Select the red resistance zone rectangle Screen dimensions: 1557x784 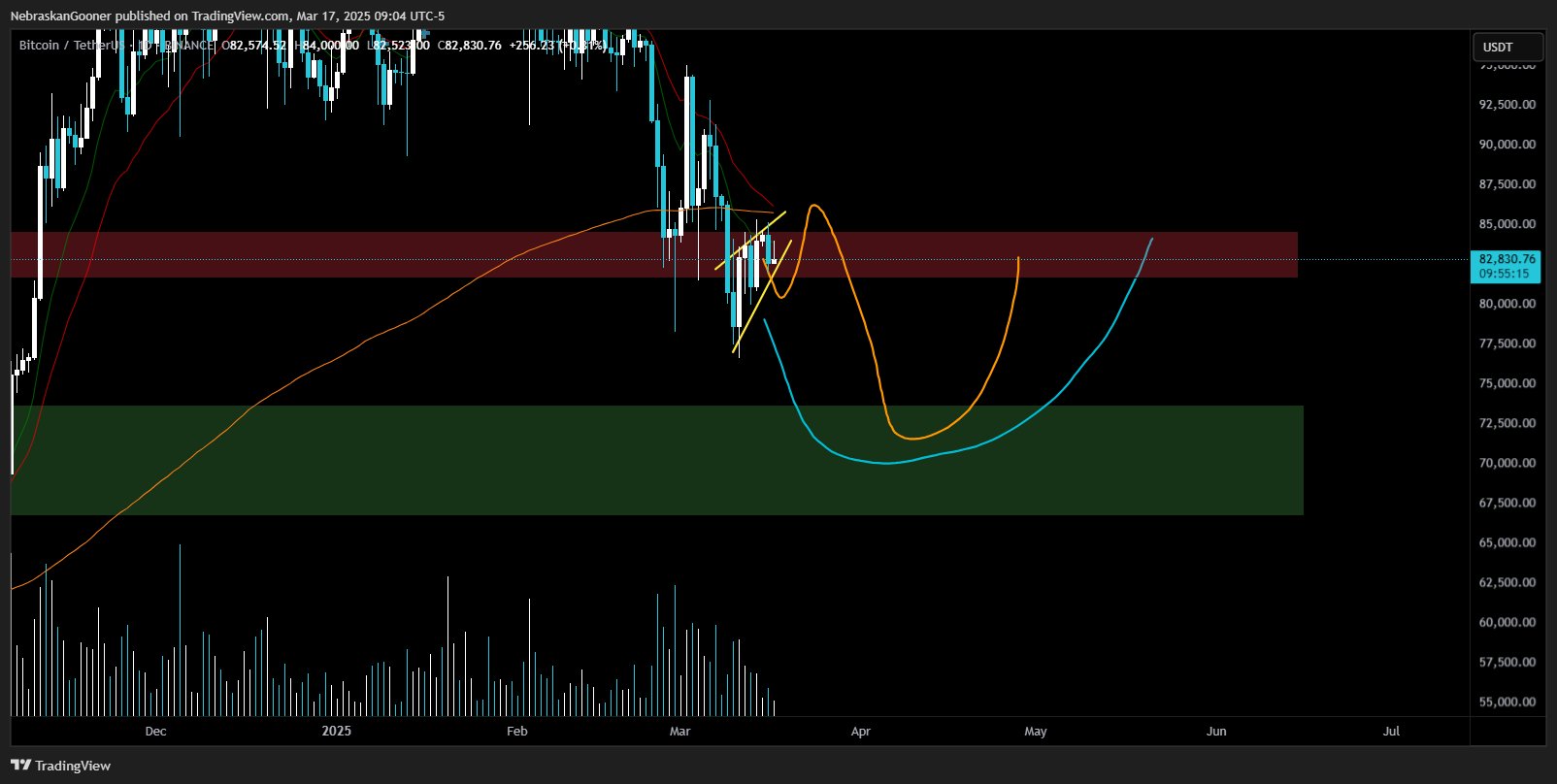coord(1068,254)
